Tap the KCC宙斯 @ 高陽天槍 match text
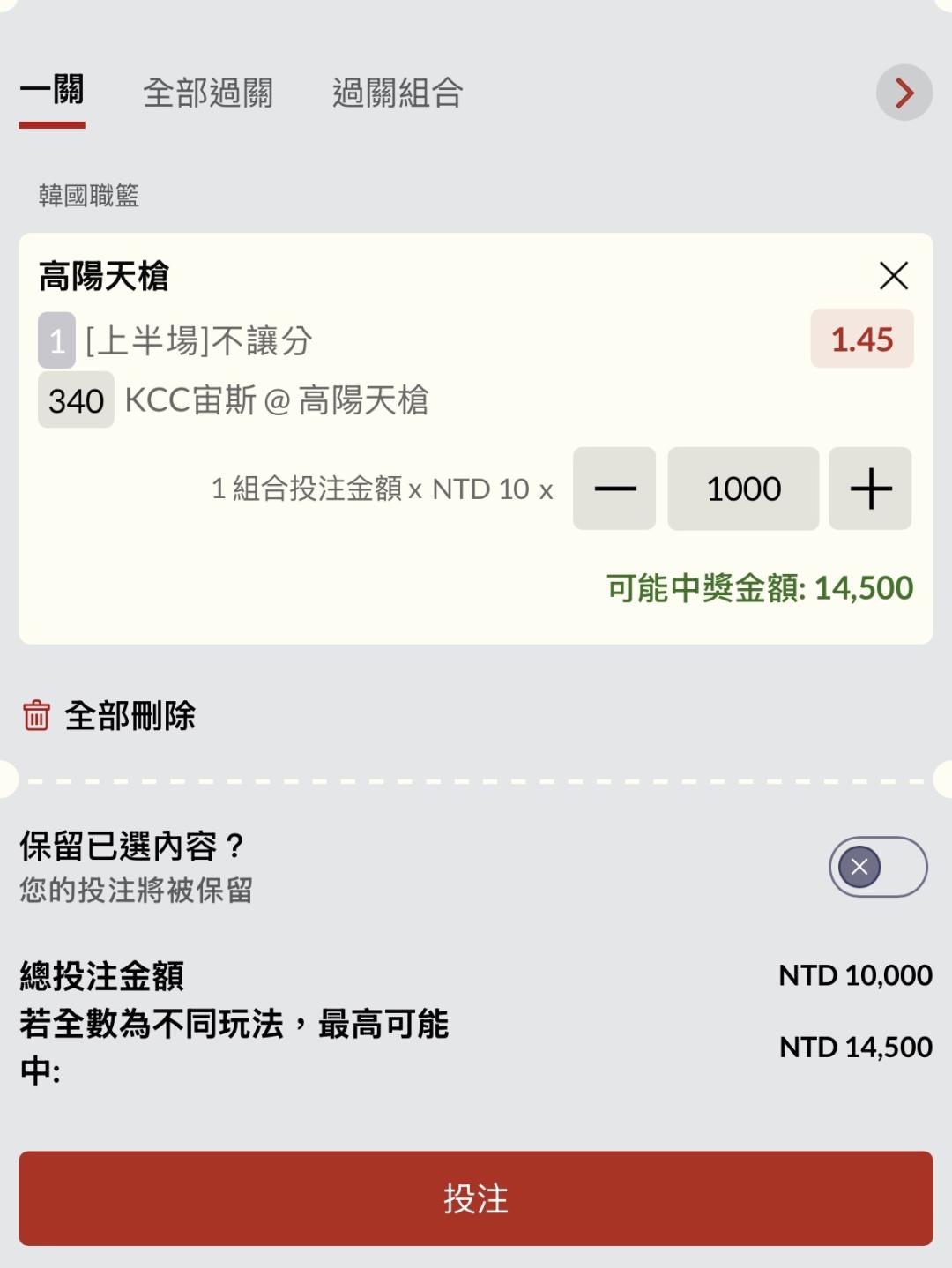Image resolution: width=952 pixels, height=1268 pixels. click(x=277, y=400)
